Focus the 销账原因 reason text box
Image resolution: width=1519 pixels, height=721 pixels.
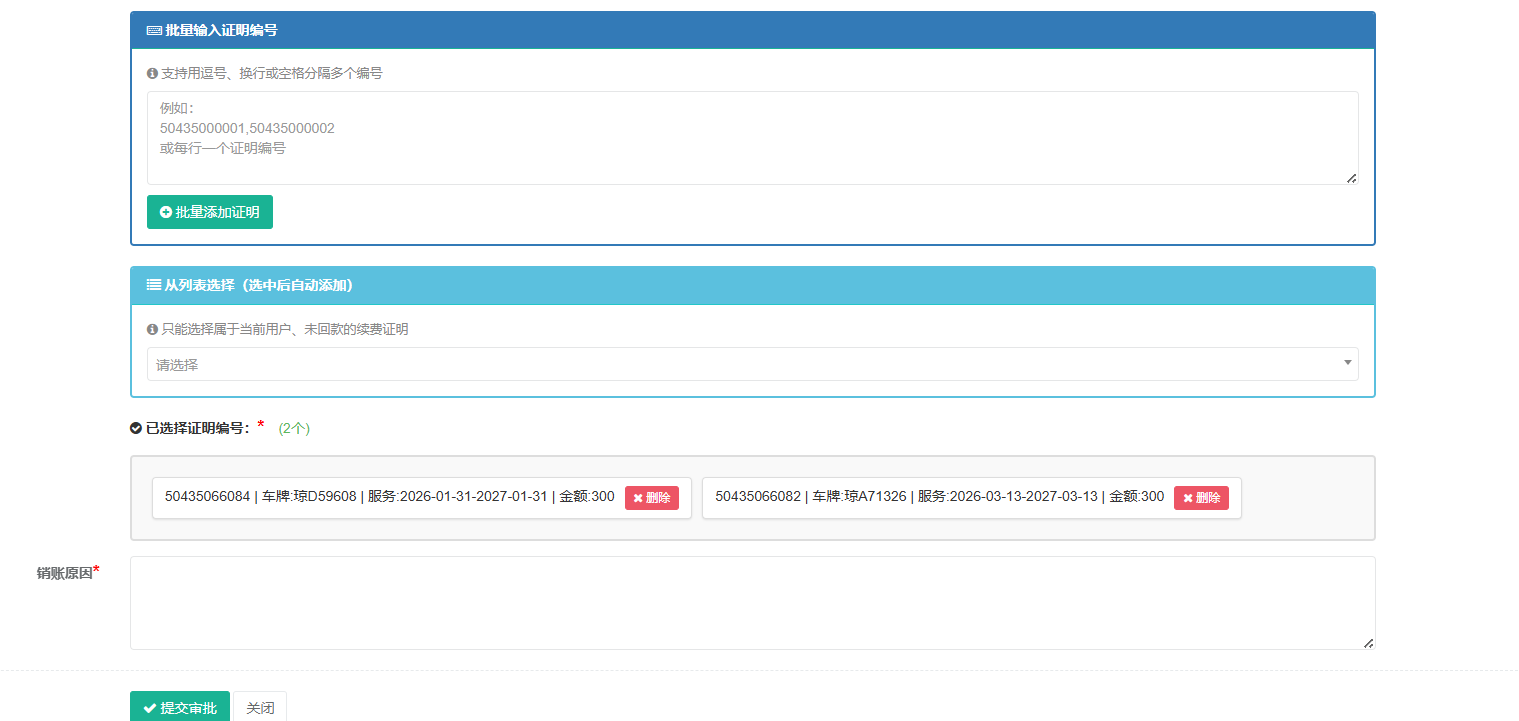pyautogui.click(x=752, y=602)
